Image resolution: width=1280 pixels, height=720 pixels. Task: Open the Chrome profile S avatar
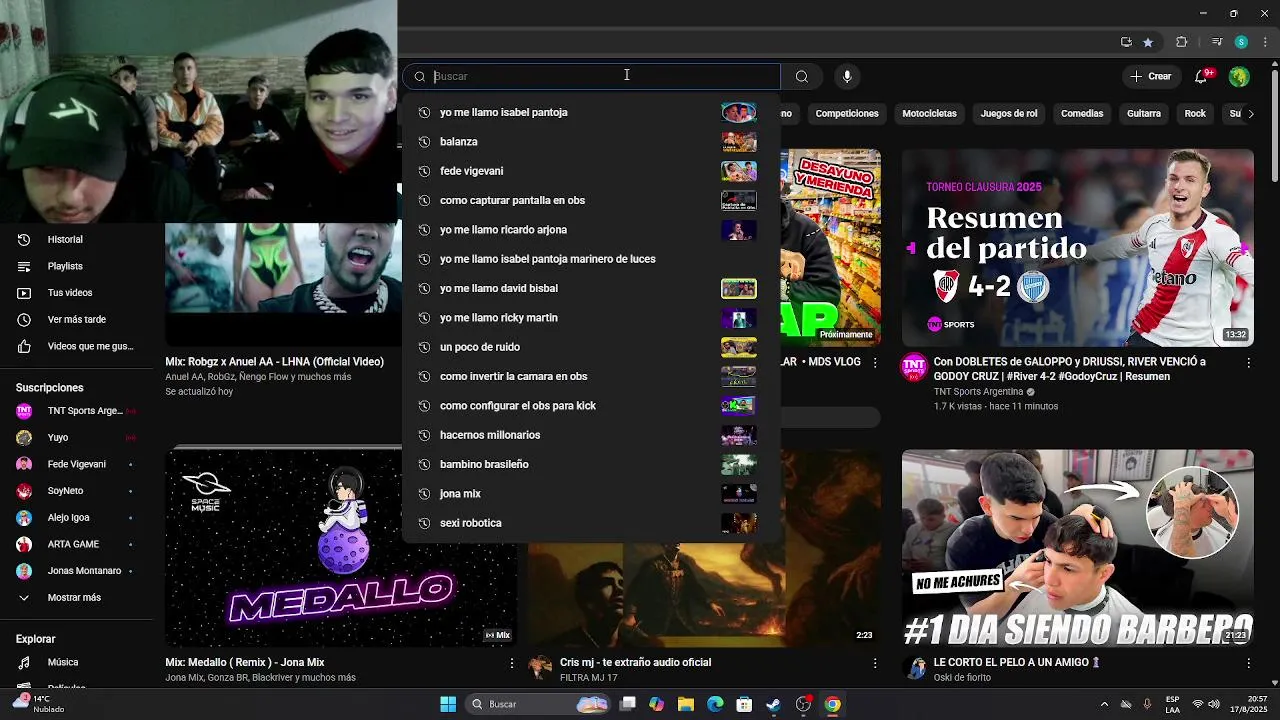(x=1241, y=42)
